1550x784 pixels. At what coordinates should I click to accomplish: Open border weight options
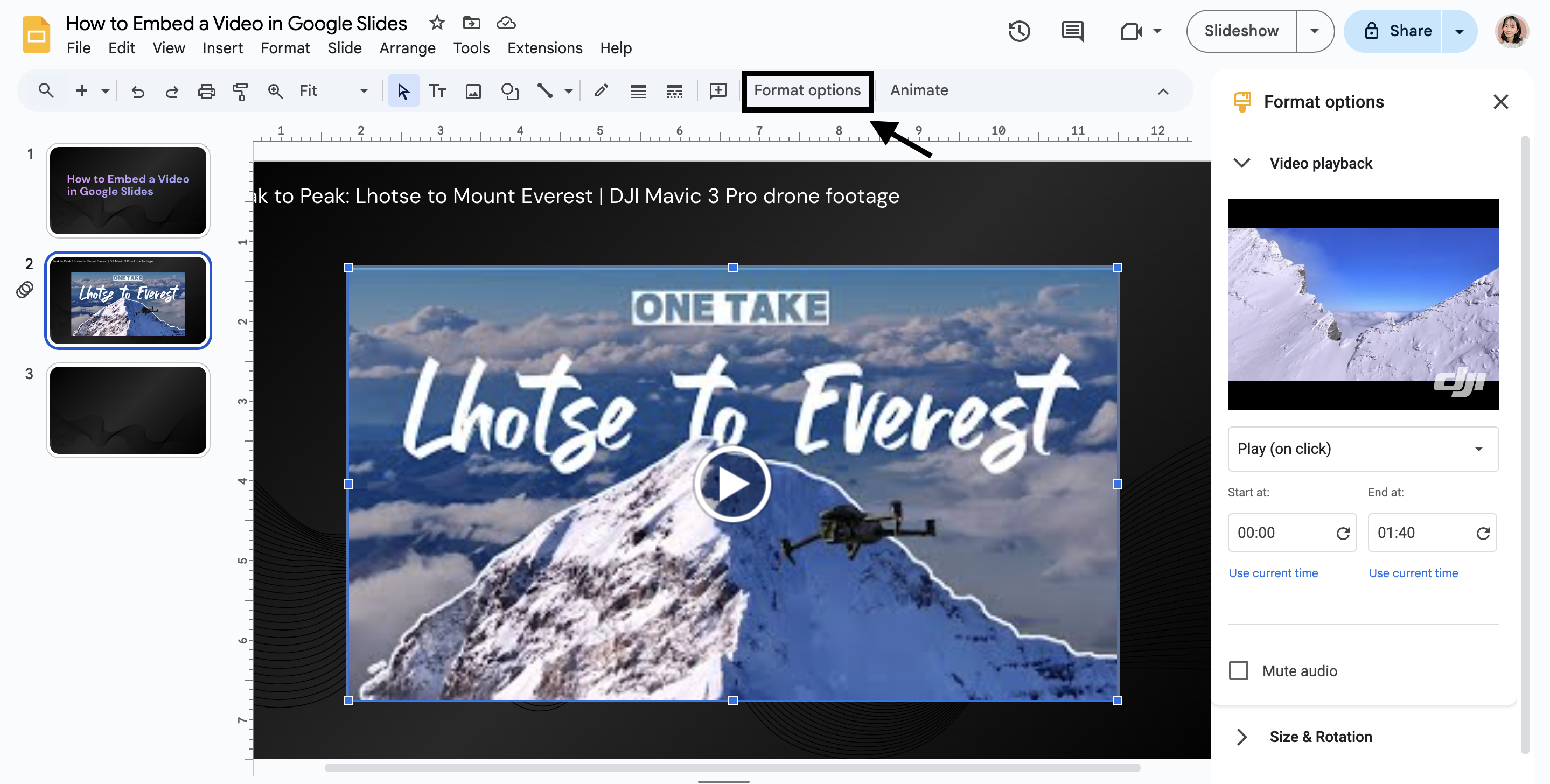[x=638, y=91]
